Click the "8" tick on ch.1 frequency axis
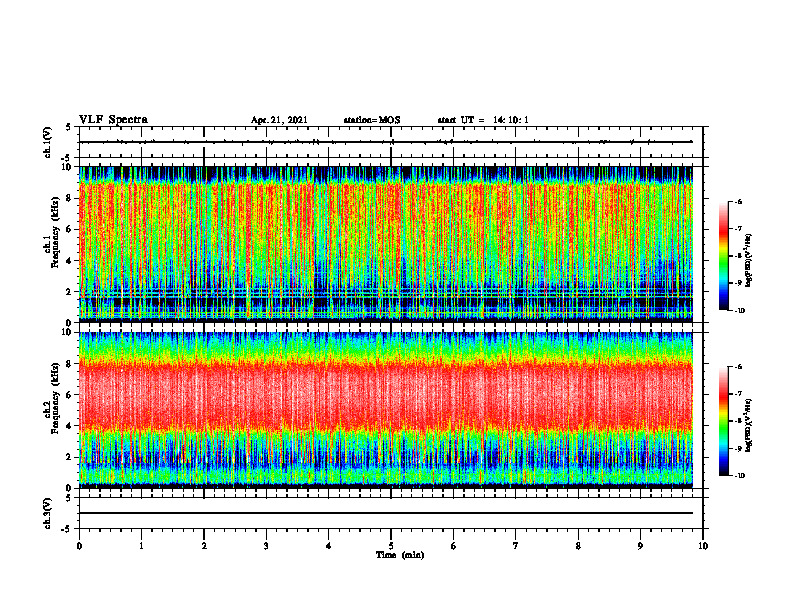The width and height of the screenshot is (792, 612). click(x=70, y=198)
